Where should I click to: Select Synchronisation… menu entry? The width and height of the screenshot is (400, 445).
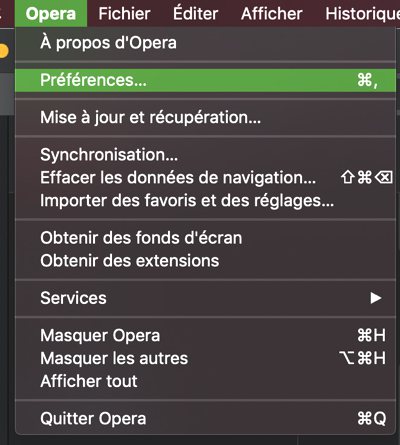click(x=205, y=155)
